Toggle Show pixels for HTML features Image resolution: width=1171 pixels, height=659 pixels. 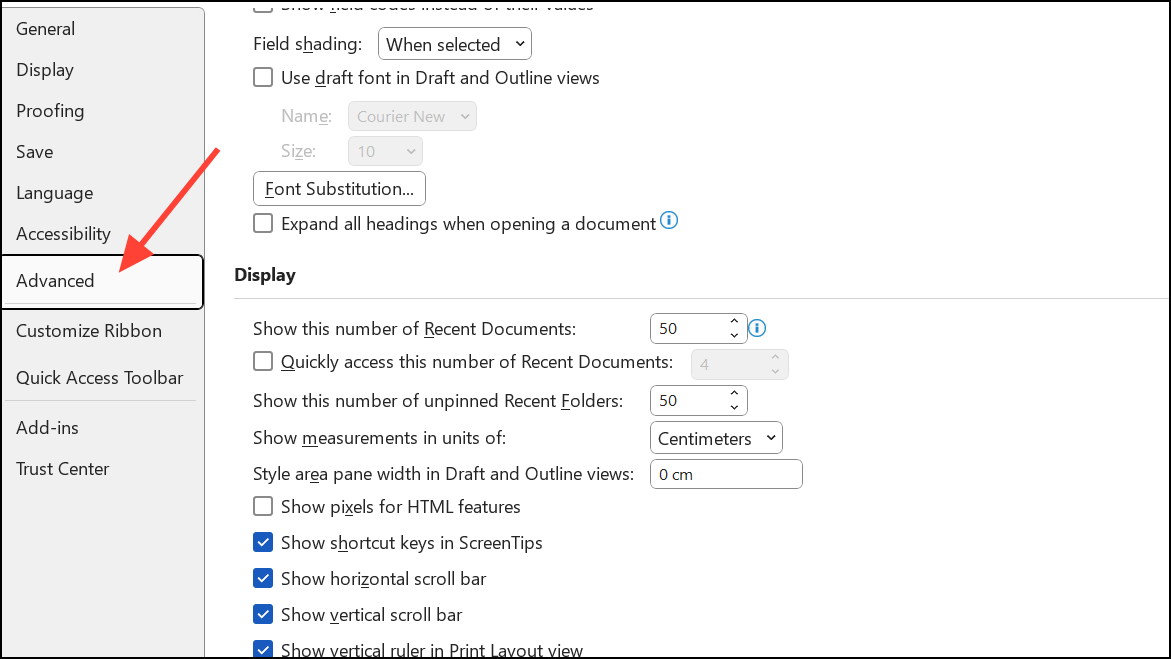tap(263, 507)
